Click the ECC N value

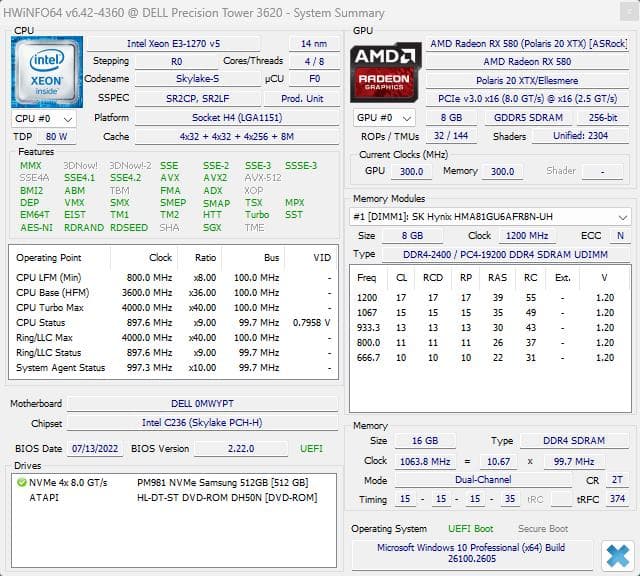(x=620, y=236)
